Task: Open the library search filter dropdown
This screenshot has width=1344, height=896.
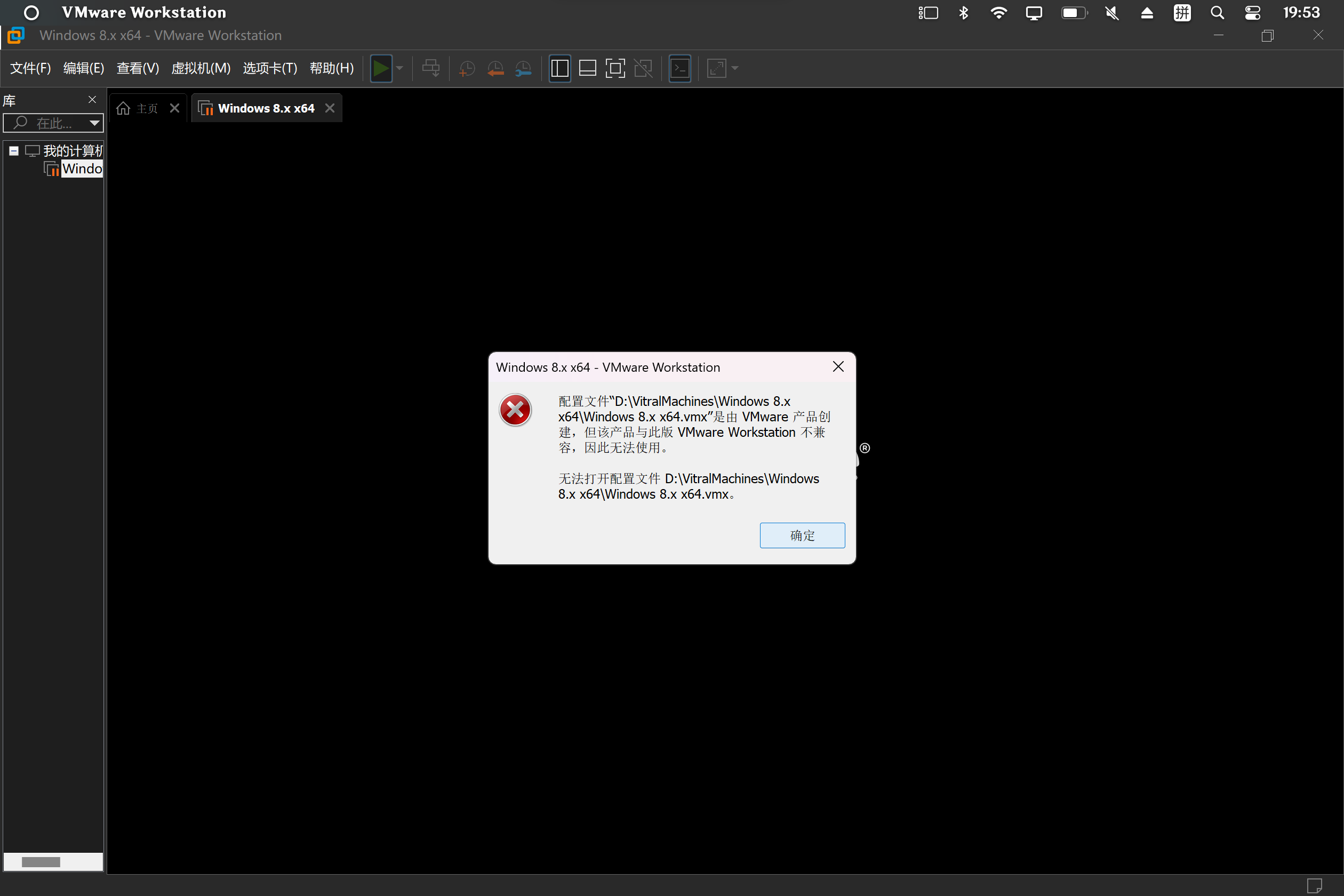Action: coord(95,123)
